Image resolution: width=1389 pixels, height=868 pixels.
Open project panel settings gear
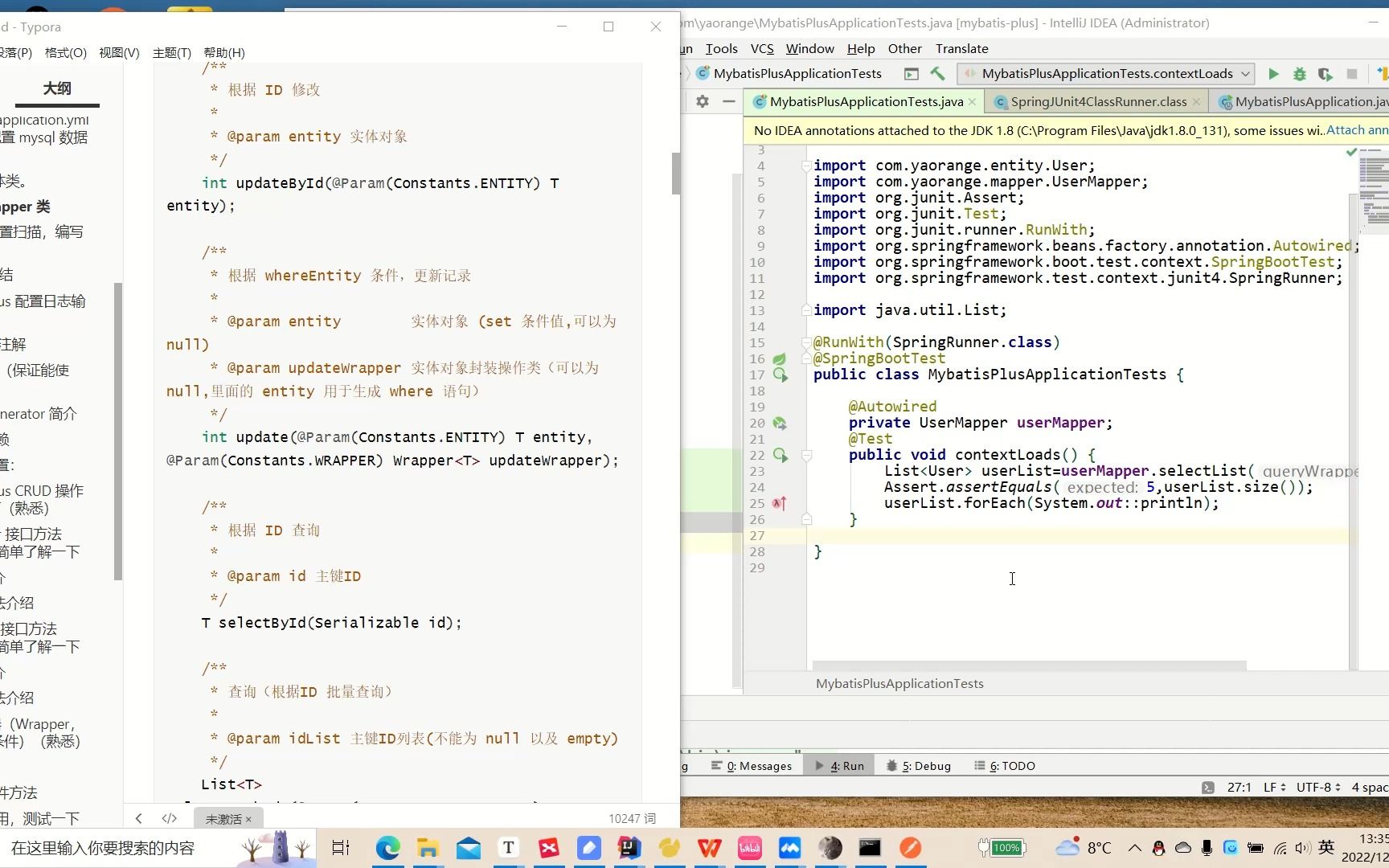703,101
